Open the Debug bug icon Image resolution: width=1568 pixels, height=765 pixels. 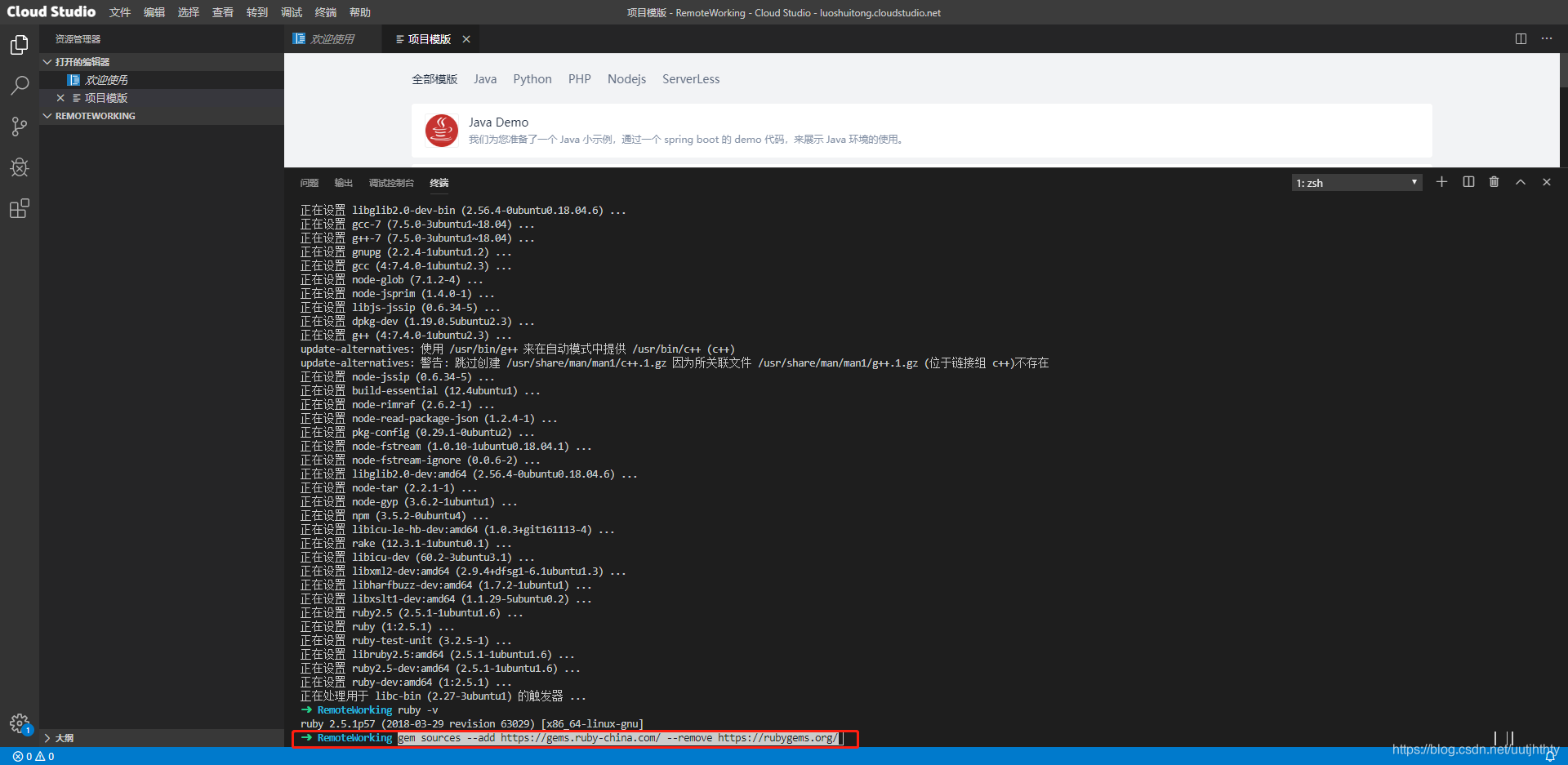tap(20, 167)
